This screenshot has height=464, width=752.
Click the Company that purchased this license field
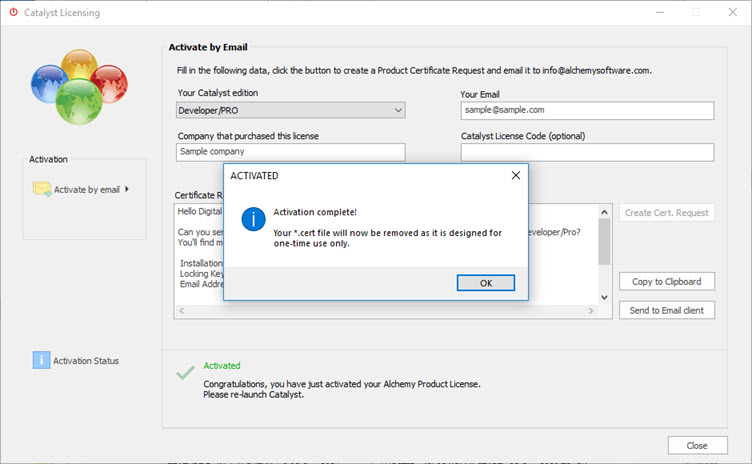click(290, 152)
